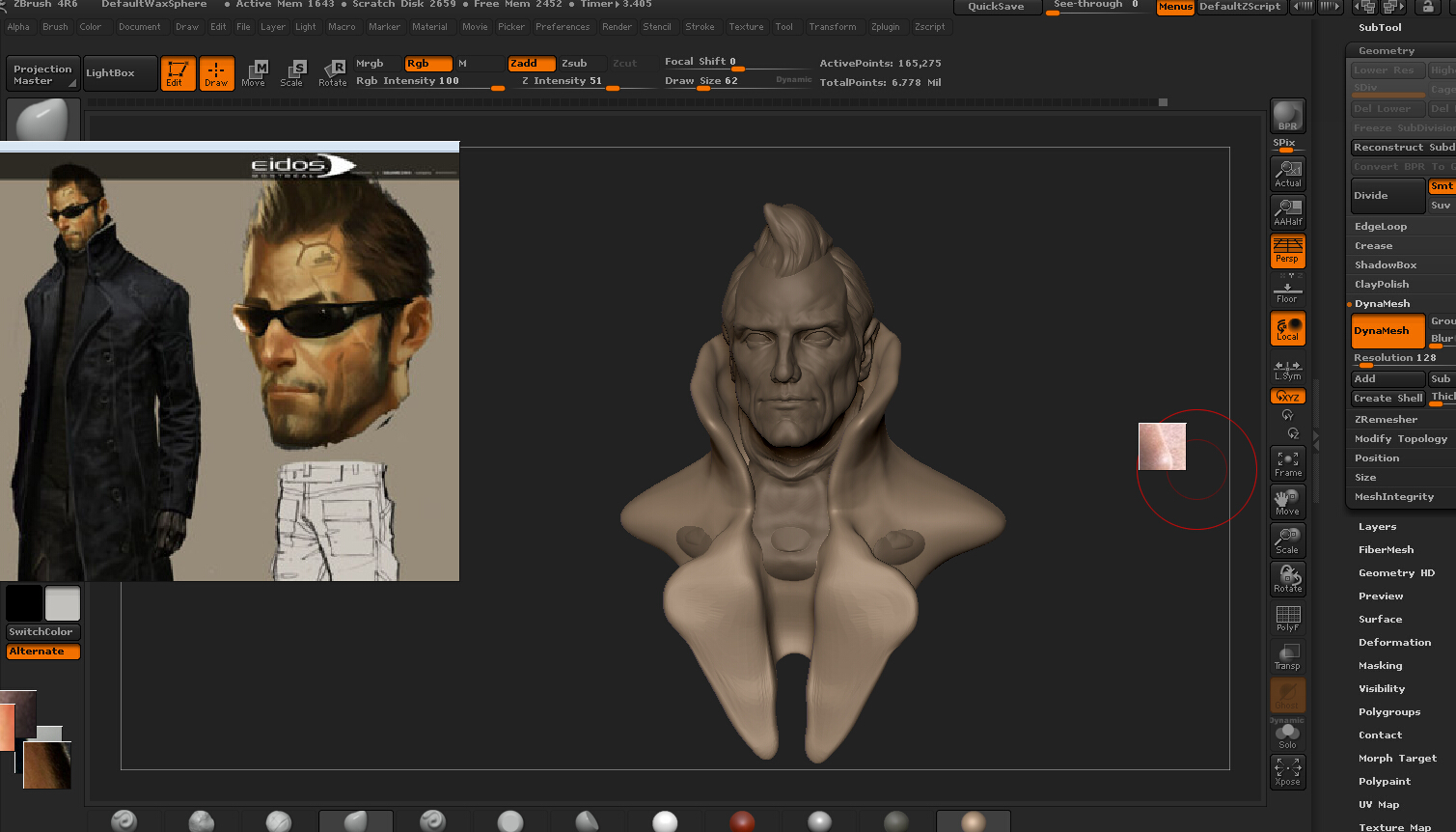Click the Ghost transparency icon
Screen dimensions: 1456x832
point(1287,695)
